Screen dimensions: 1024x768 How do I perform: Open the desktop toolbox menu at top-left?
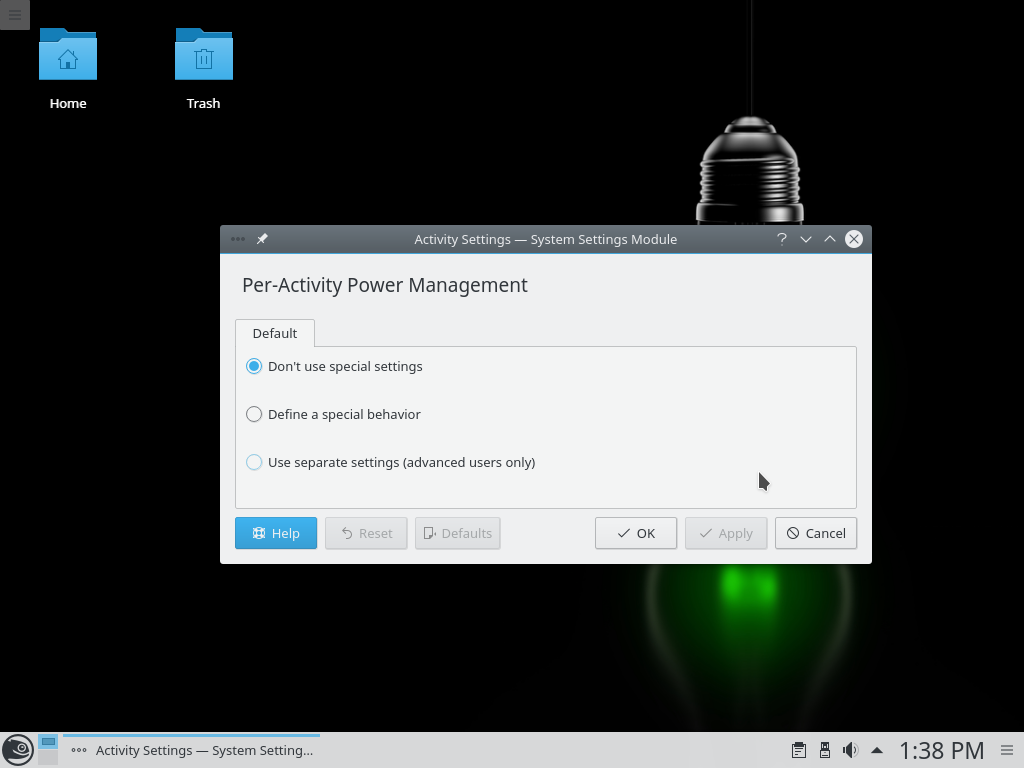[x=14, y=14]
